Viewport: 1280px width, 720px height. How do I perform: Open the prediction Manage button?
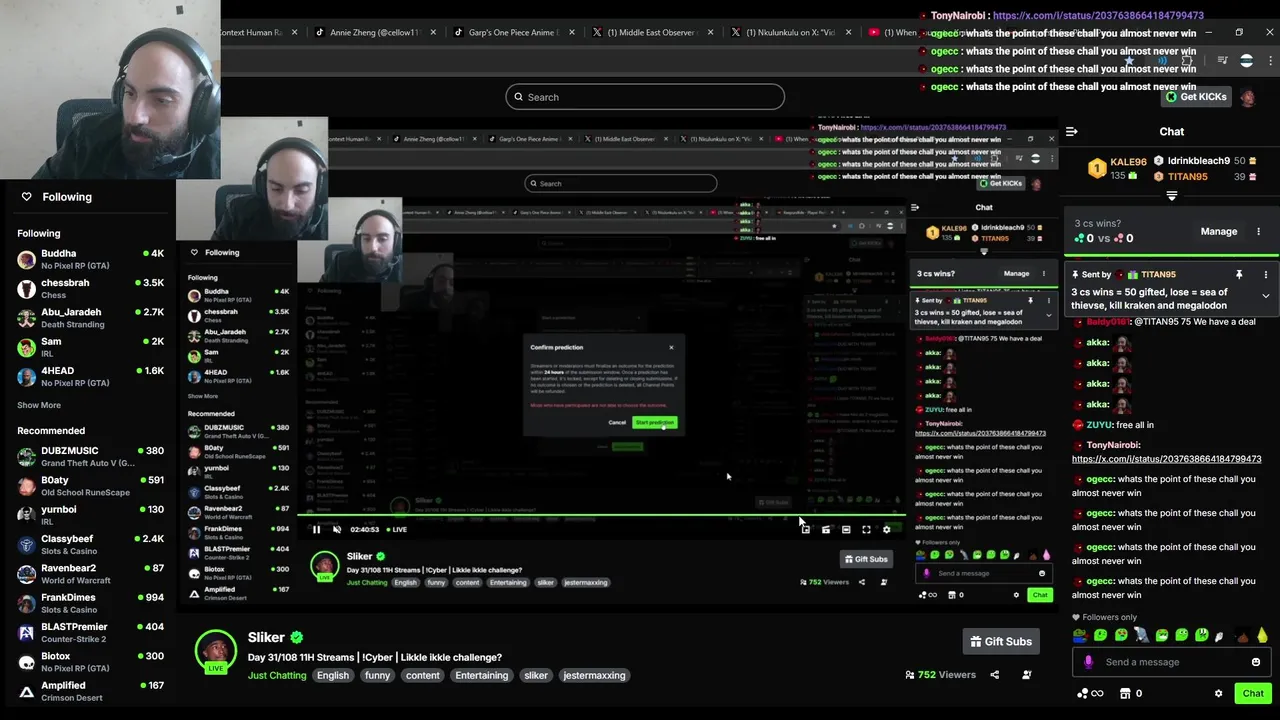coord(1218,231)
